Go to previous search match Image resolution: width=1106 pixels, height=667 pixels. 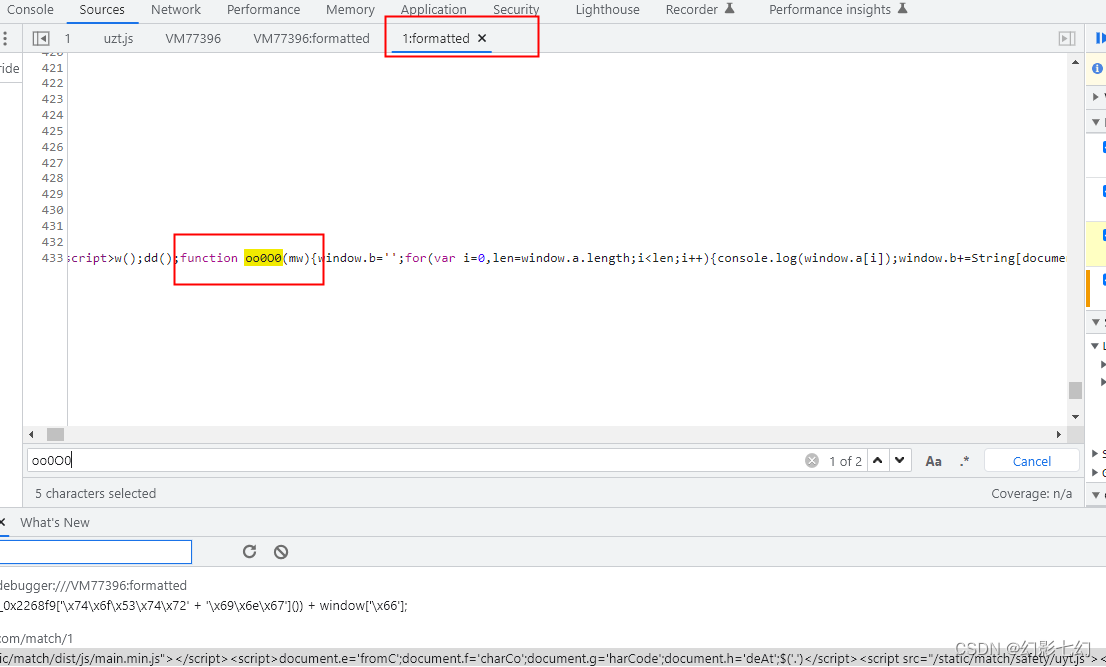point(877,460)
